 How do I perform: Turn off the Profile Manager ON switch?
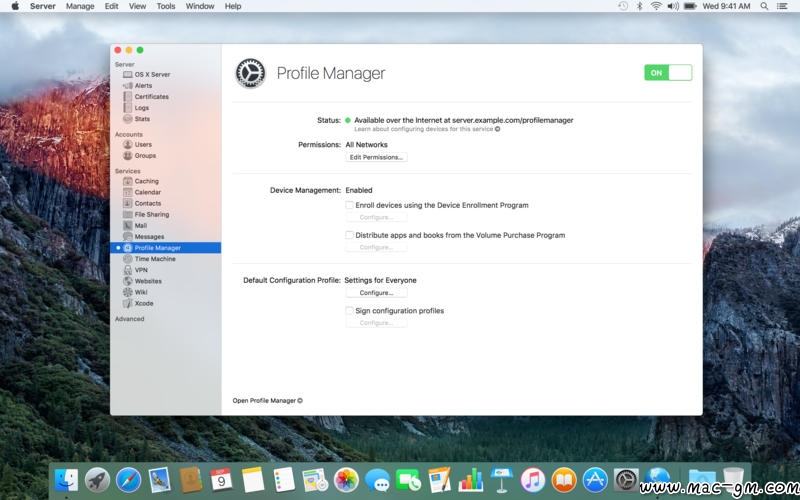[x=668, y=72]
